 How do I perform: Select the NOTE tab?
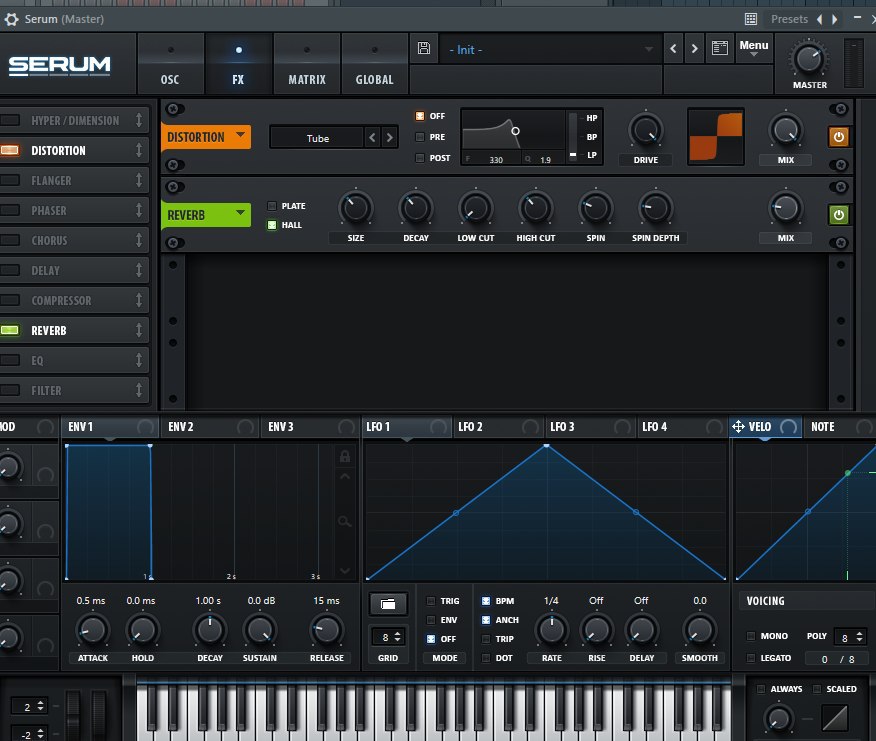coord(839,427)
